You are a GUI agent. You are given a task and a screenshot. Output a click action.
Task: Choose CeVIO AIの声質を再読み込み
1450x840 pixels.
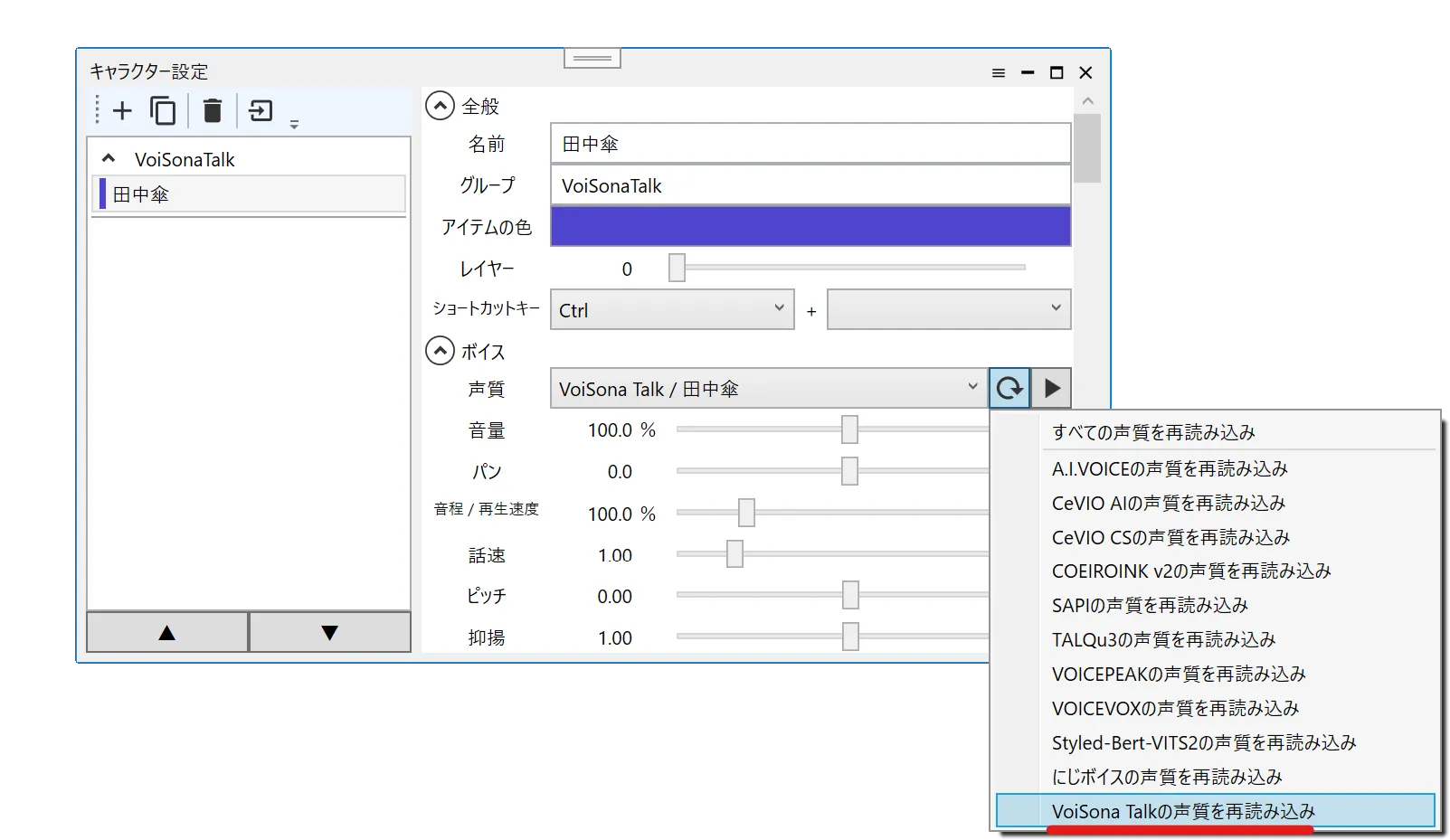1215,503
